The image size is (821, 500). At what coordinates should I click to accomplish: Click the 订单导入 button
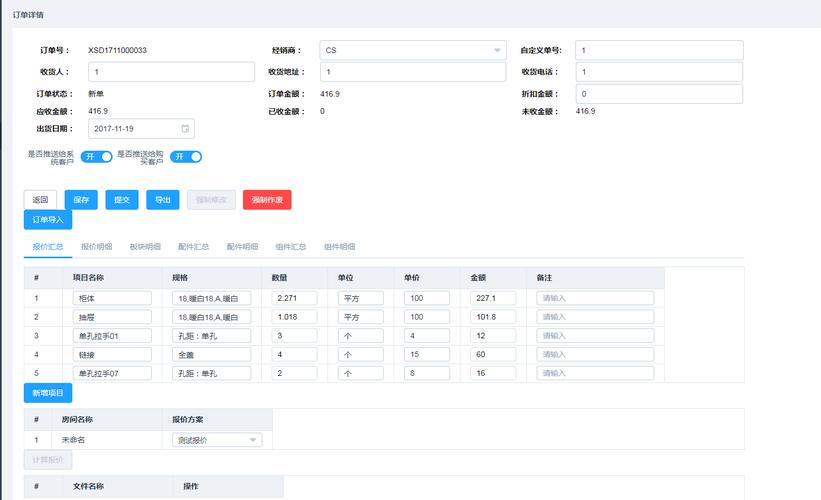(x=48, y=220)
